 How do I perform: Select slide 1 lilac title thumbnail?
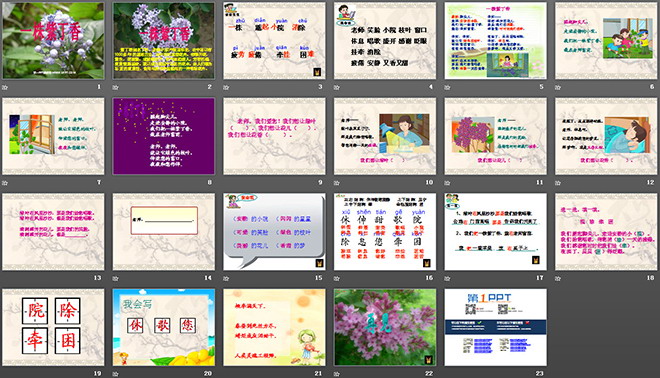53,40
